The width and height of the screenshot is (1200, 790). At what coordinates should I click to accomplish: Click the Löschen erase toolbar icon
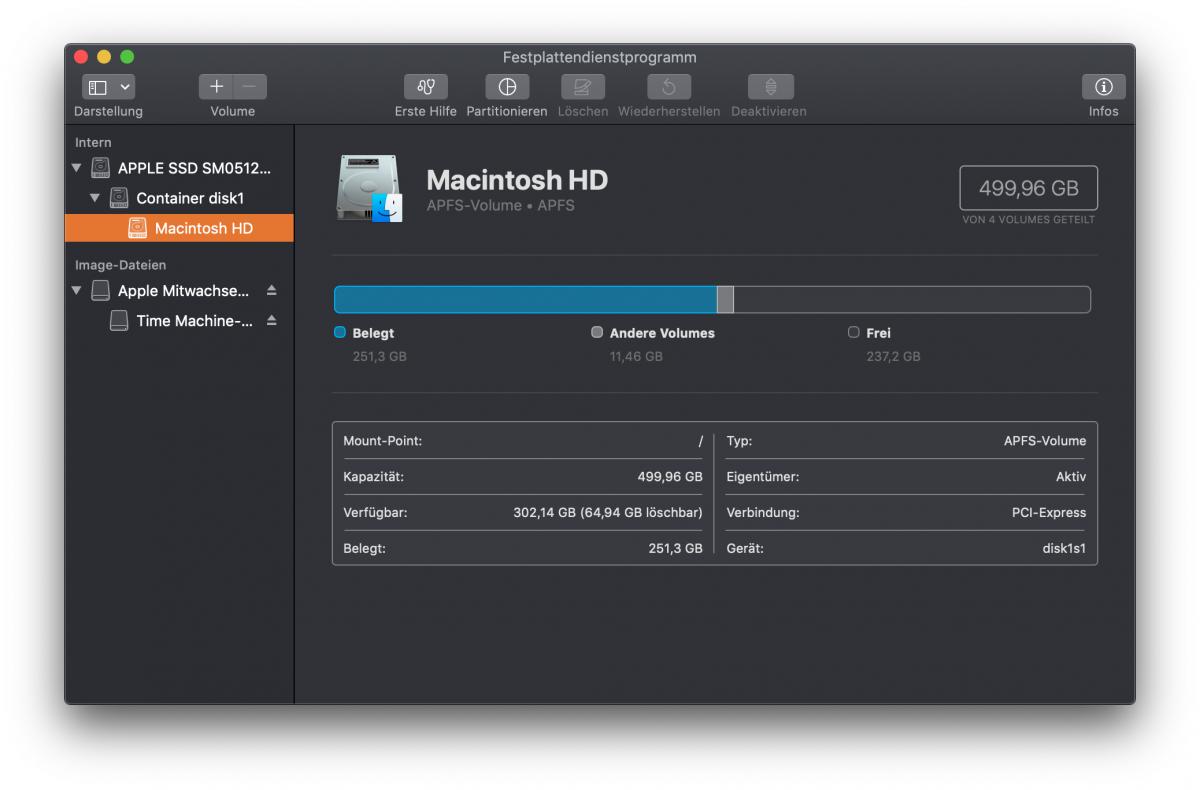click(583, 87)
